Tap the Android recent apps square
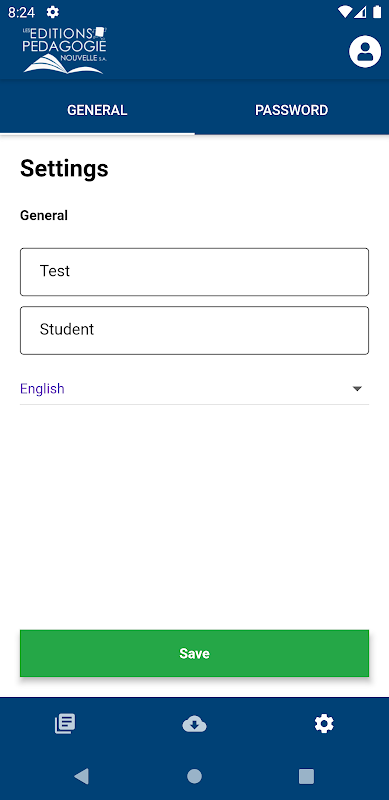The width and height of the screenshot is (389, 800). click(x=306, y=776)
